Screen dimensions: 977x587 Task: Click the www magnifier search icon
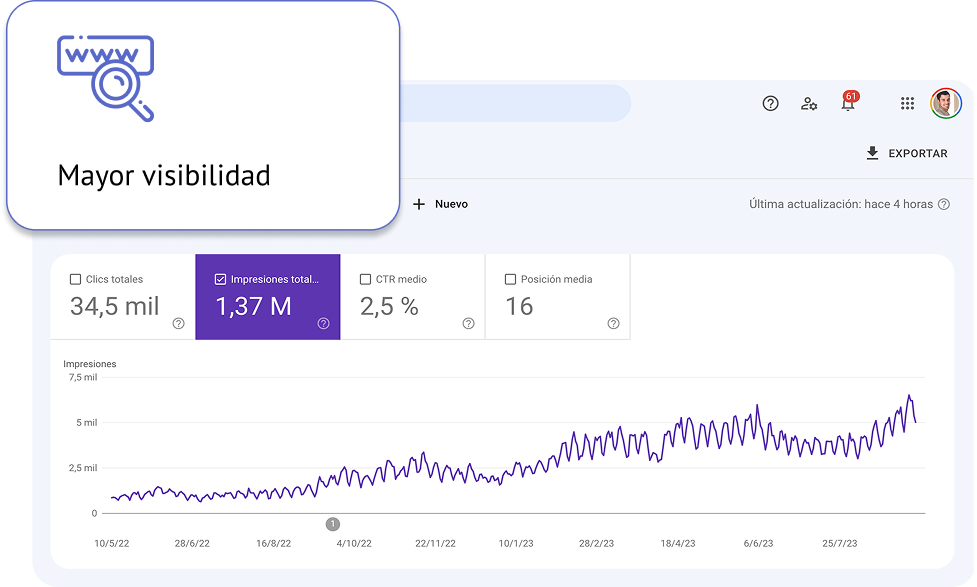[106, 77]
